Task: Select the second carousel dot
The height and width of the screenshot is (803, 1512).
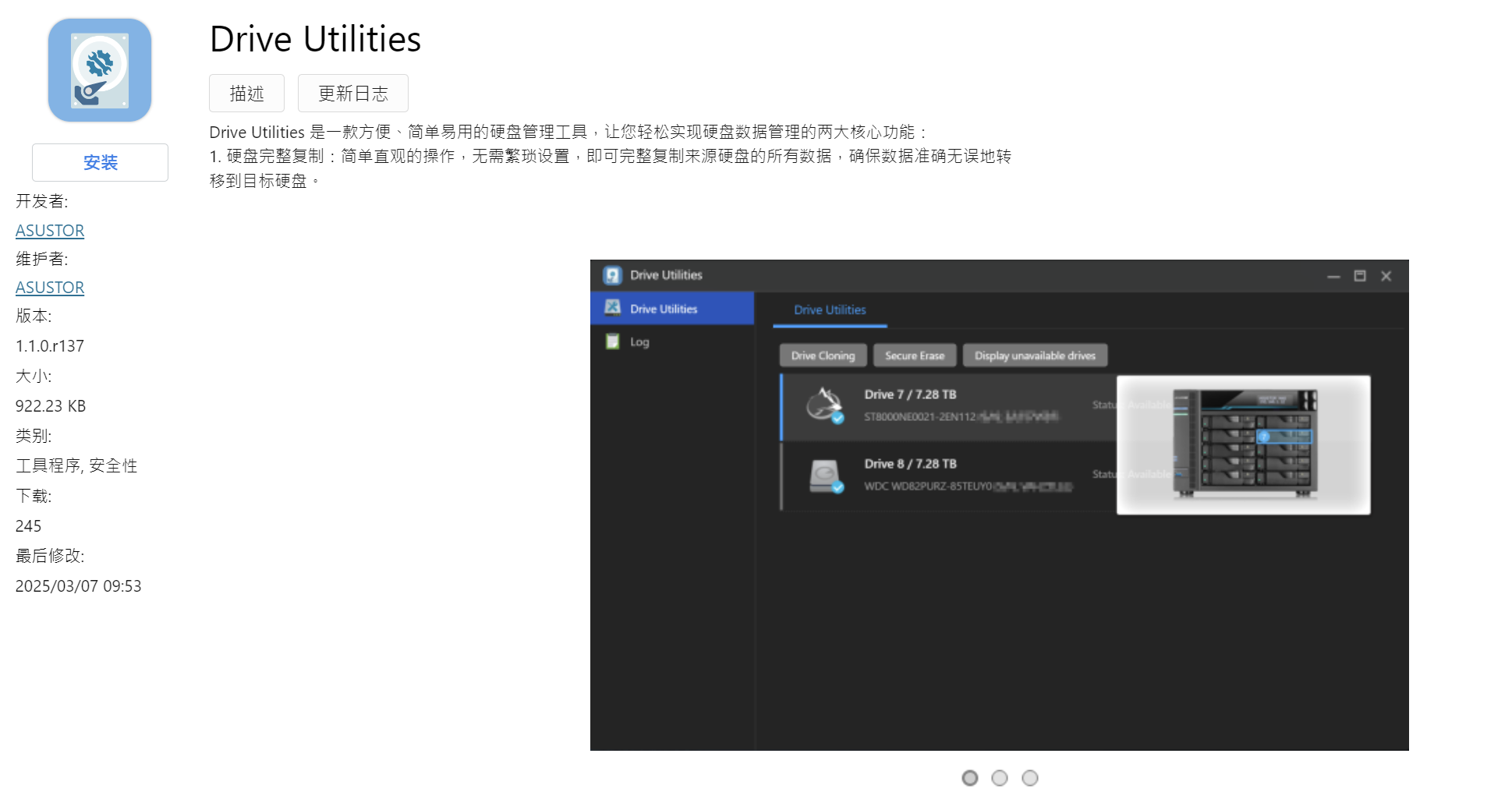Action: pyautogui.click(x=1000, y=778)
